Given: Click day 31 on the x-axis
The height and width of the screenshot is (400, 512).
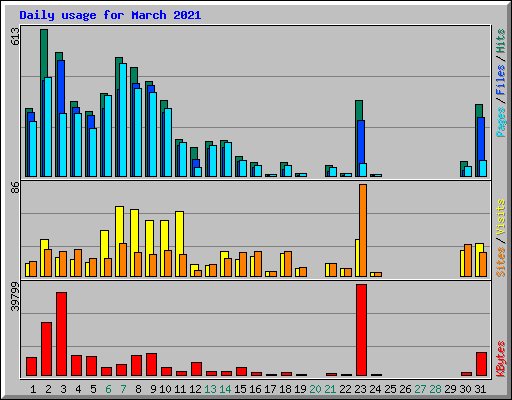Looking at the screenshot, I should point(480,389).
